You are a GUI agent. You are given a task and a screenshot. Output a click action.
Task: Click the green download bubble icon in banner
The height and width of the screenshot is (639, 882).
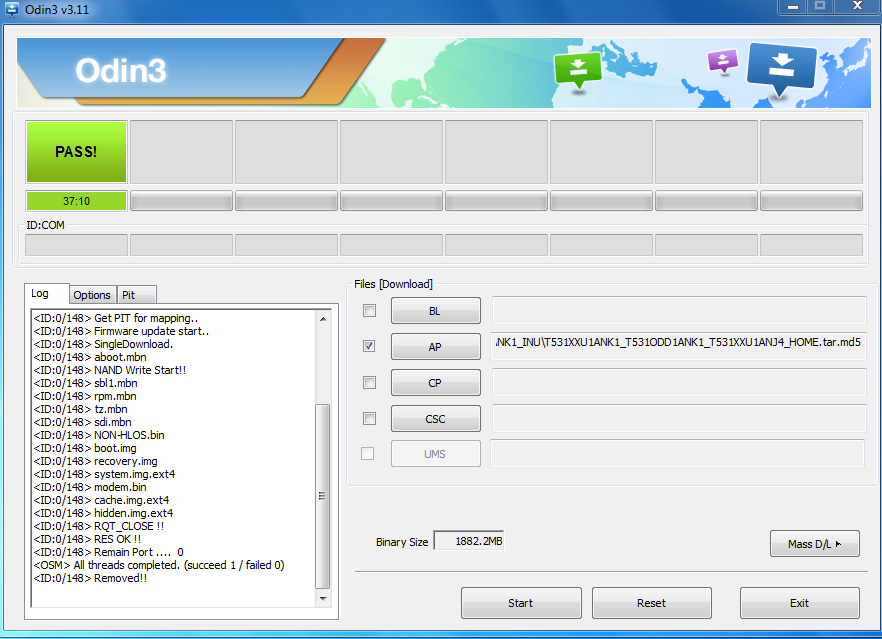578,70
